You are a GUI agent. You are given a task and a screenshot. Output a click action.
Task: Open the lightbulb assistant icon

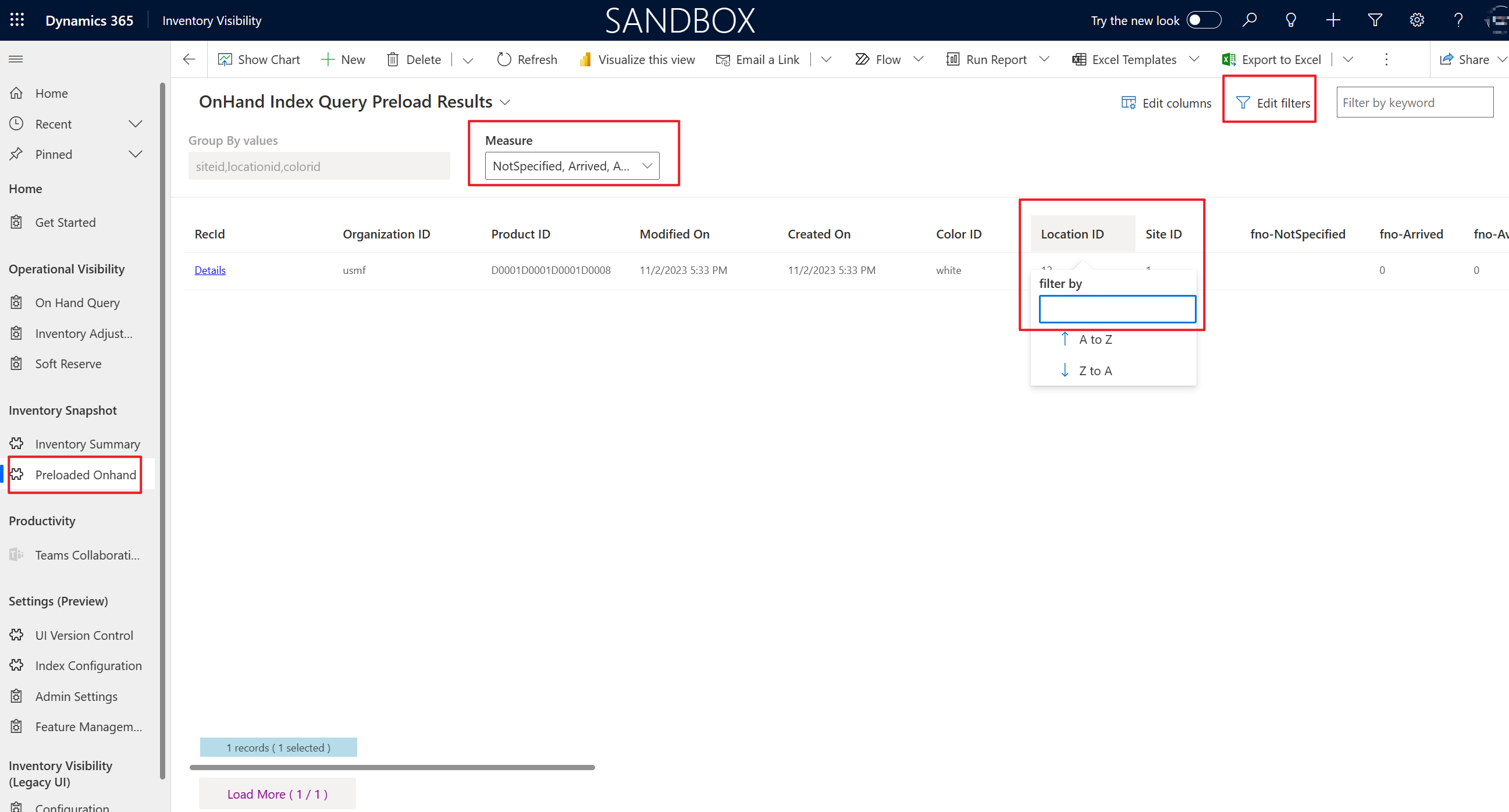[x=1290, y=20]
